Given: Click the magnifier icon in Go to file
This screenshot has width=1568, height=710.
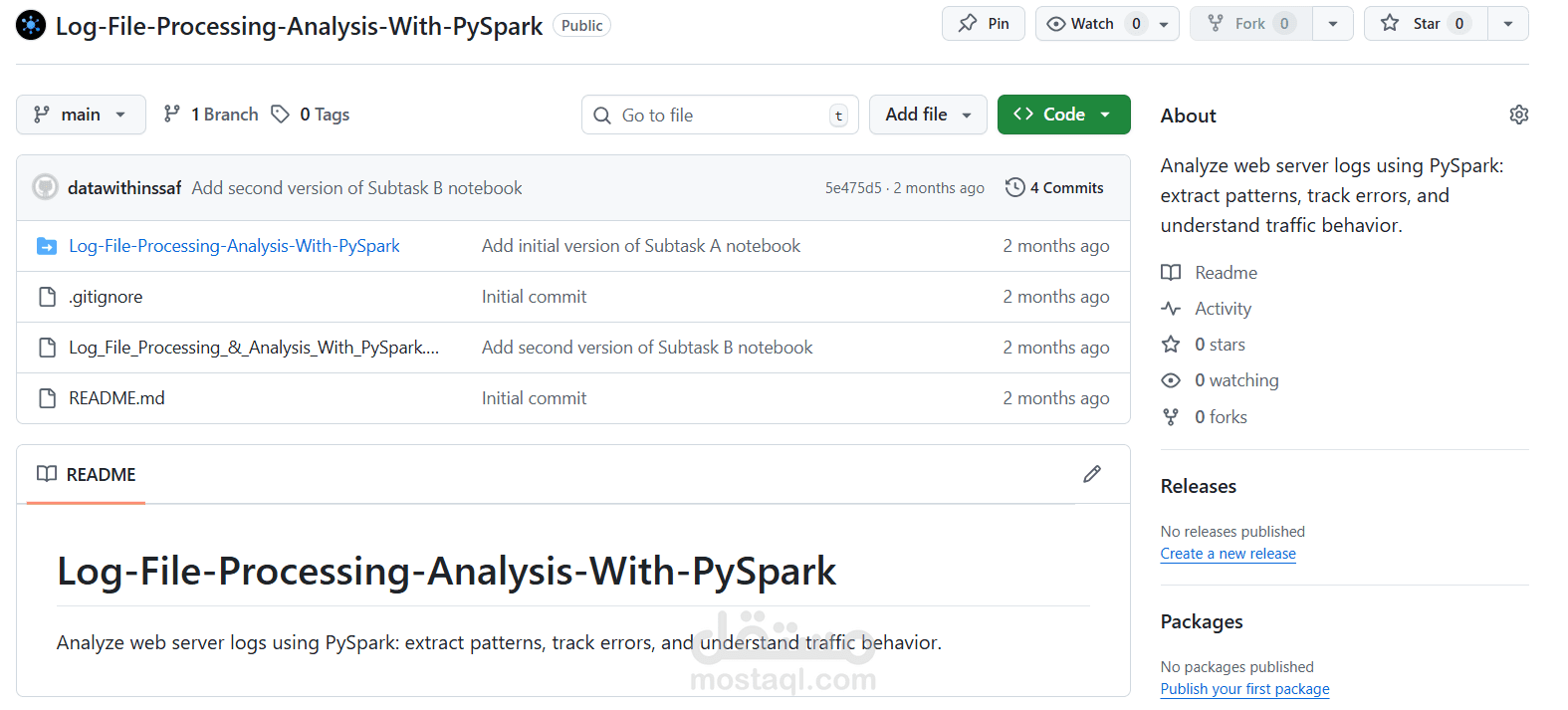Looking at the screenshot, I should click(602, 116).
